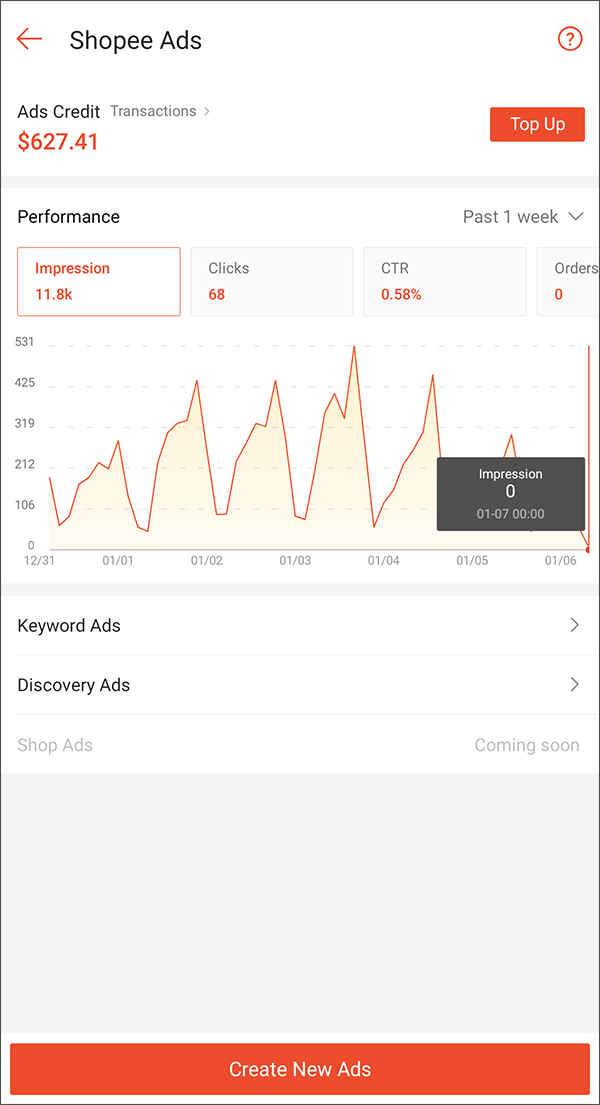Image resolution: width=600 pixels, height=1105 pixels.
Task: Select the Impression metric card
Action: click(x=99, y=281)
